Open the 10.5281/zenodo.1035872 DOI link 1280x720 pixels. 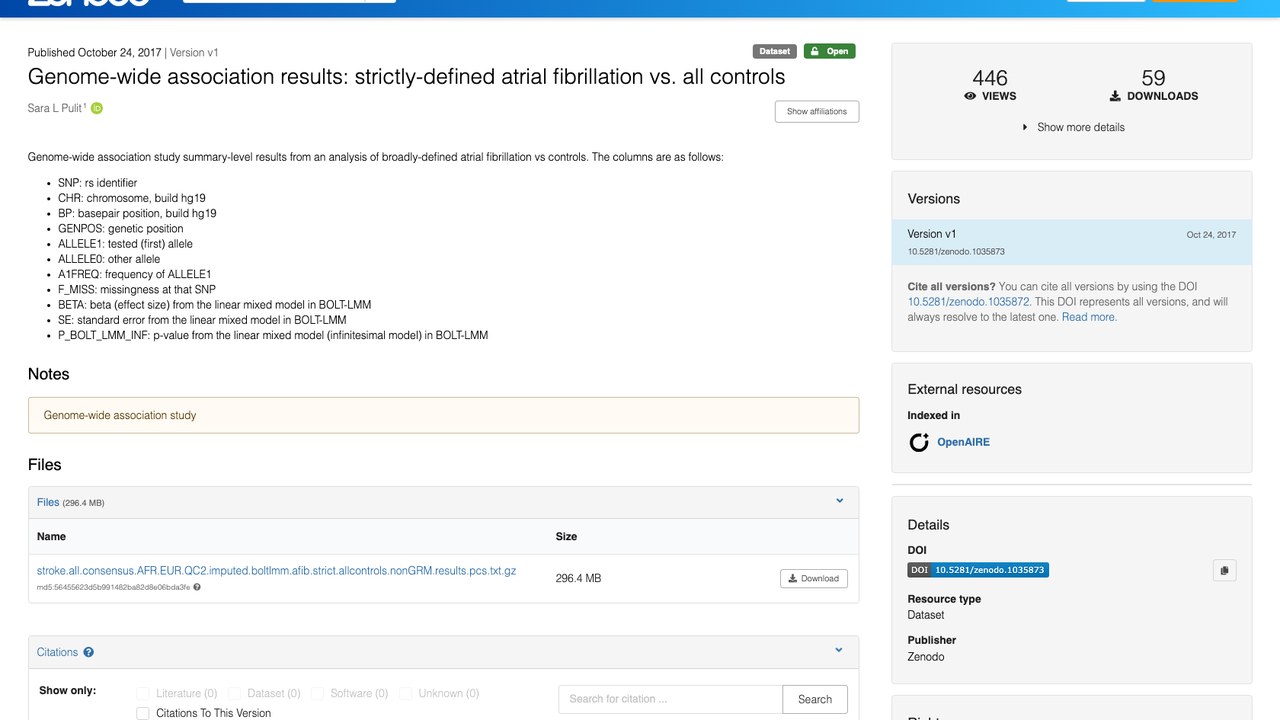point(969,301)
